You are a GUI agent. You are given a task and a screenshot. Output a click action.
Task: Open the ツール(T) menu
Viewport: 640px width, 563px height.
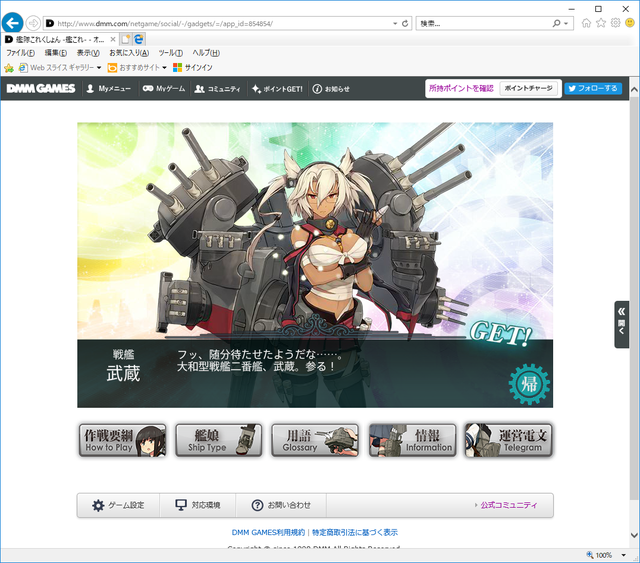click(x=171, y=53)
